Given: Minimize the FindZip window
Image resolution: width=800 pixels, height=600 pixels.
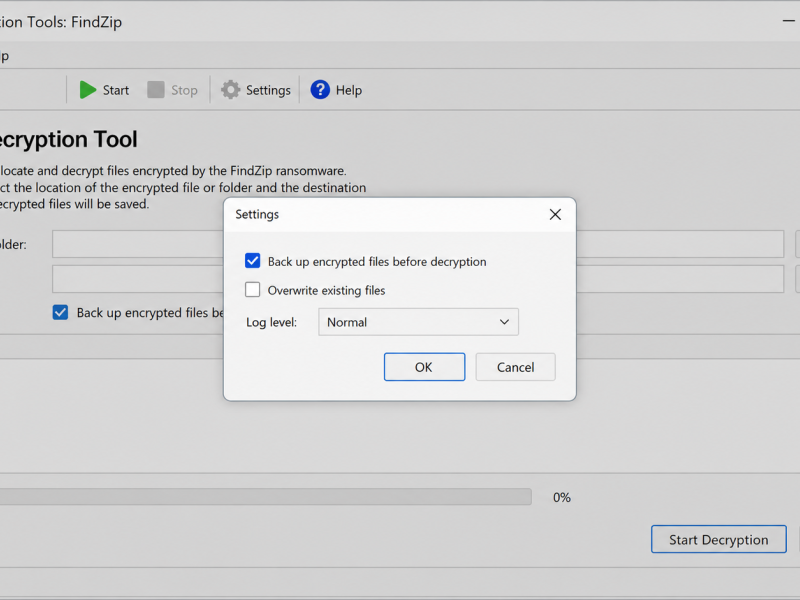Looking at the screenshot, I should pyautogui.click(x=789, y=21).
